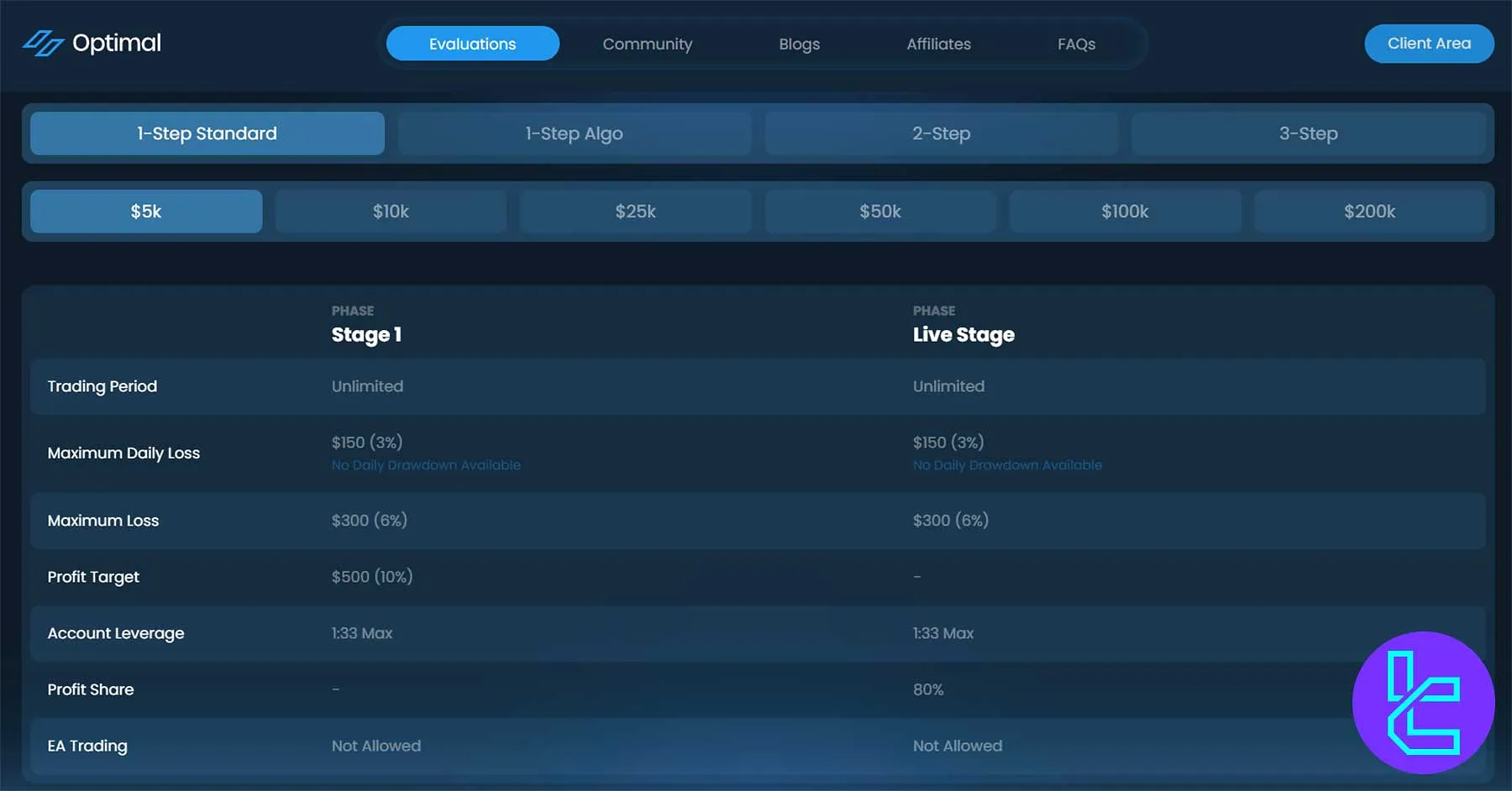Click Live Stage No Daily Drawdown Available link
This screenshot has height=791, width=1512.
point(1007,465)
